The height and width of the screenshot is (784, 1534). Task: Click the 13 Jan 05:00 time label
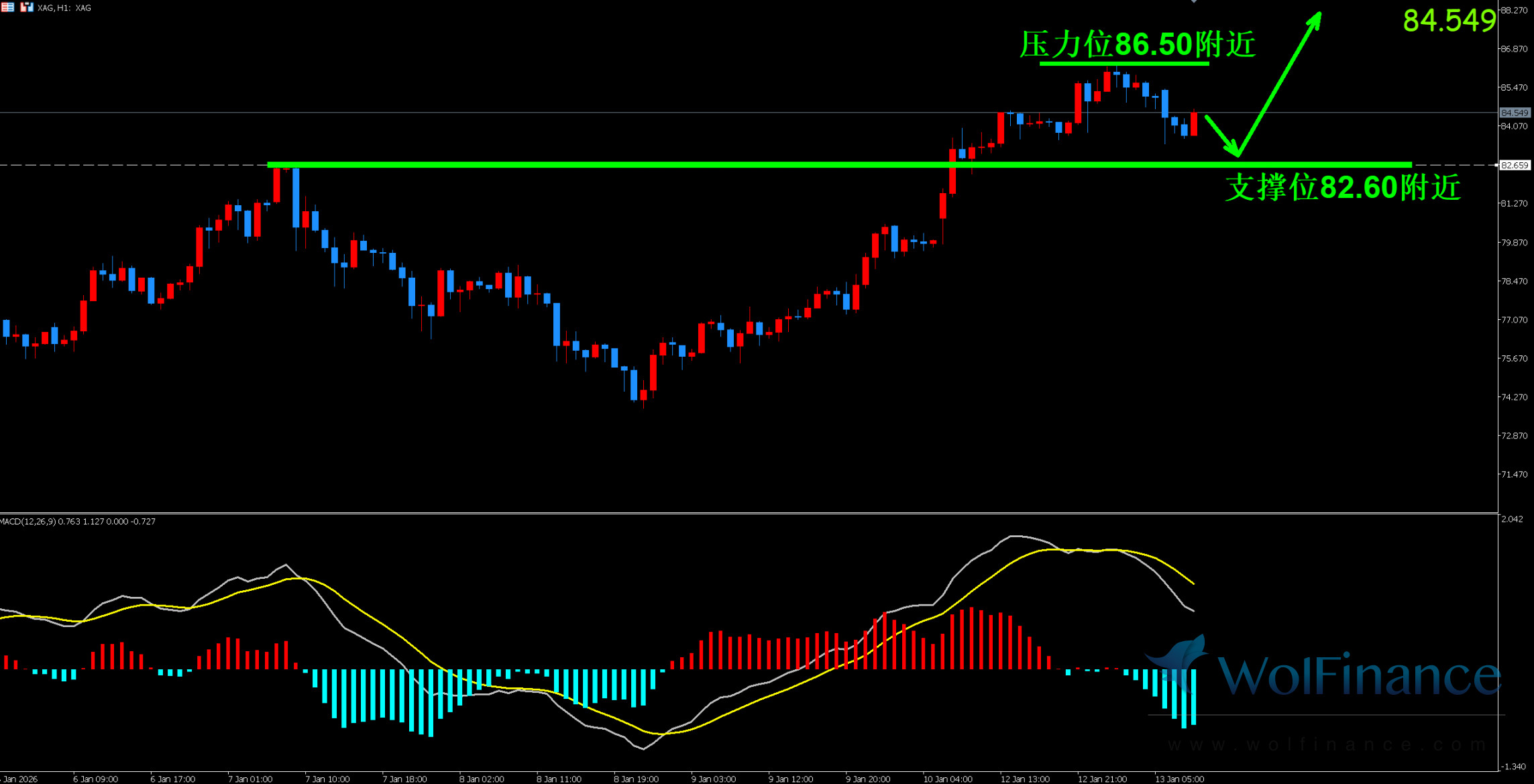(x=1179, y=779)
